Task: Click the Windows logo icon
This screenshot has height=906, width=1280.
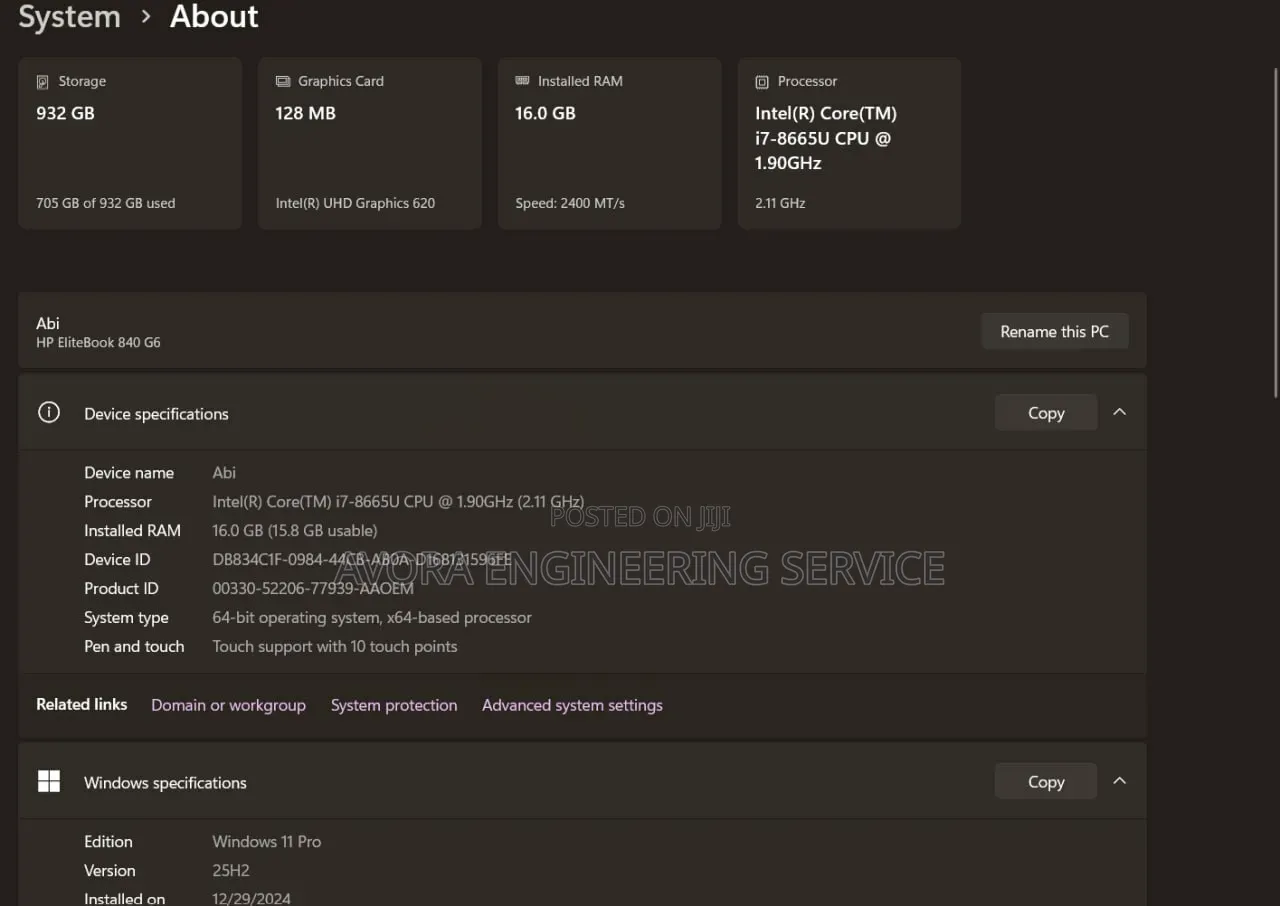Action: tap(48, 781)
